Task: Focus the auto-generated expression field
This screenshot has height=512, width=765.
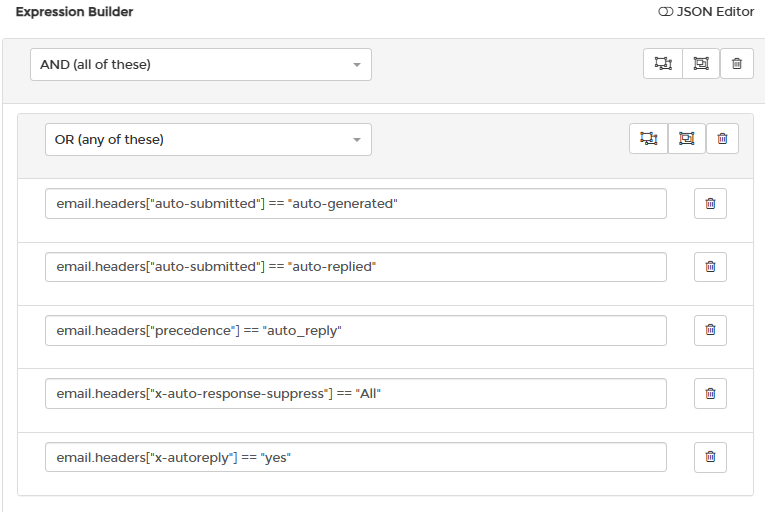Action: [356, 204]
